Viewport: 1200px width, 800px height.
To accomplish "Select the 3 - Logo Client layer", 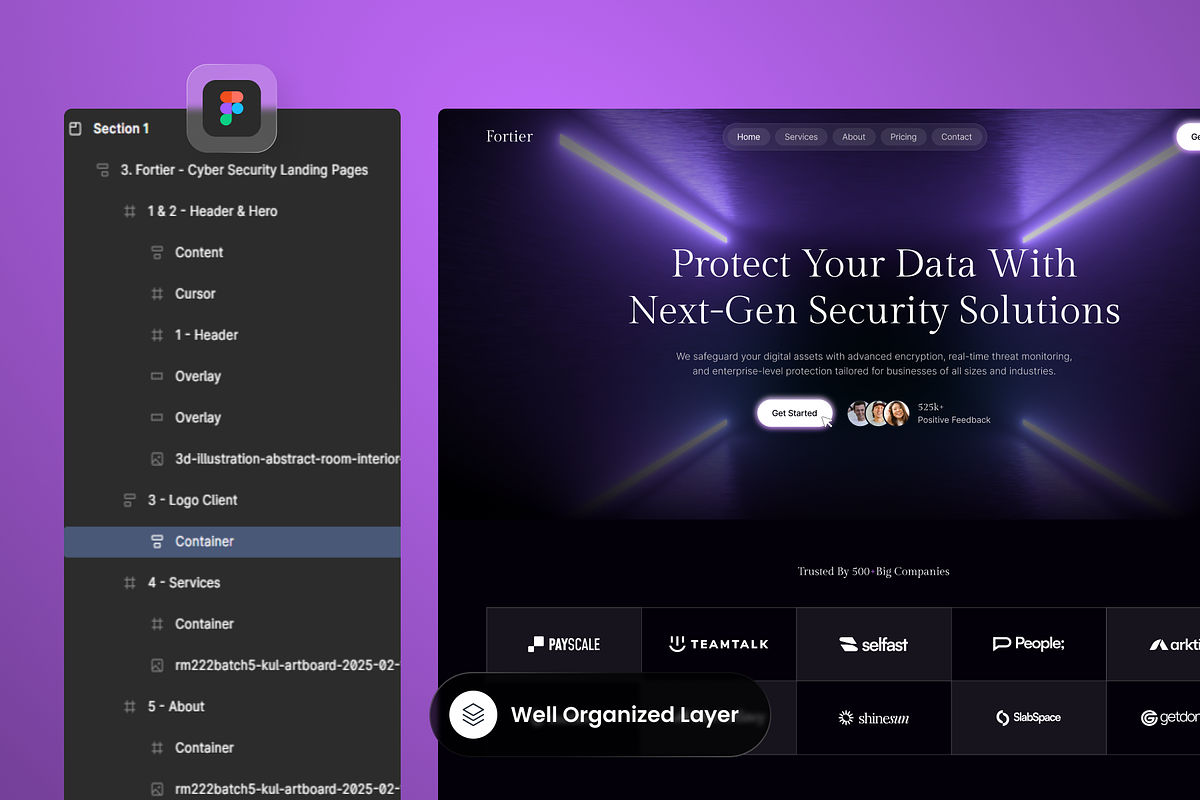I will coord(232,500).
